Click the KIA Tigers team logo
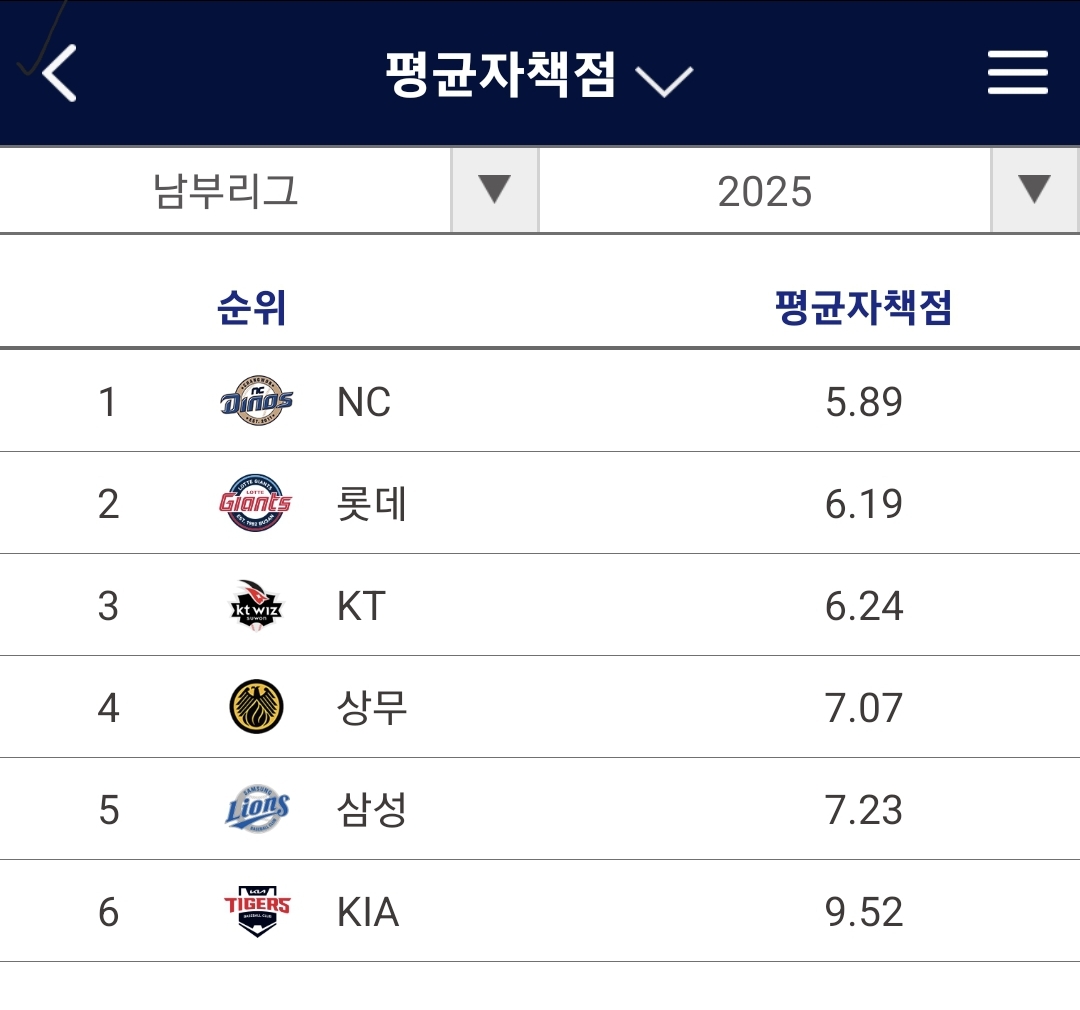Screen dimensions: 1080x1010 (x=256, y=912)
